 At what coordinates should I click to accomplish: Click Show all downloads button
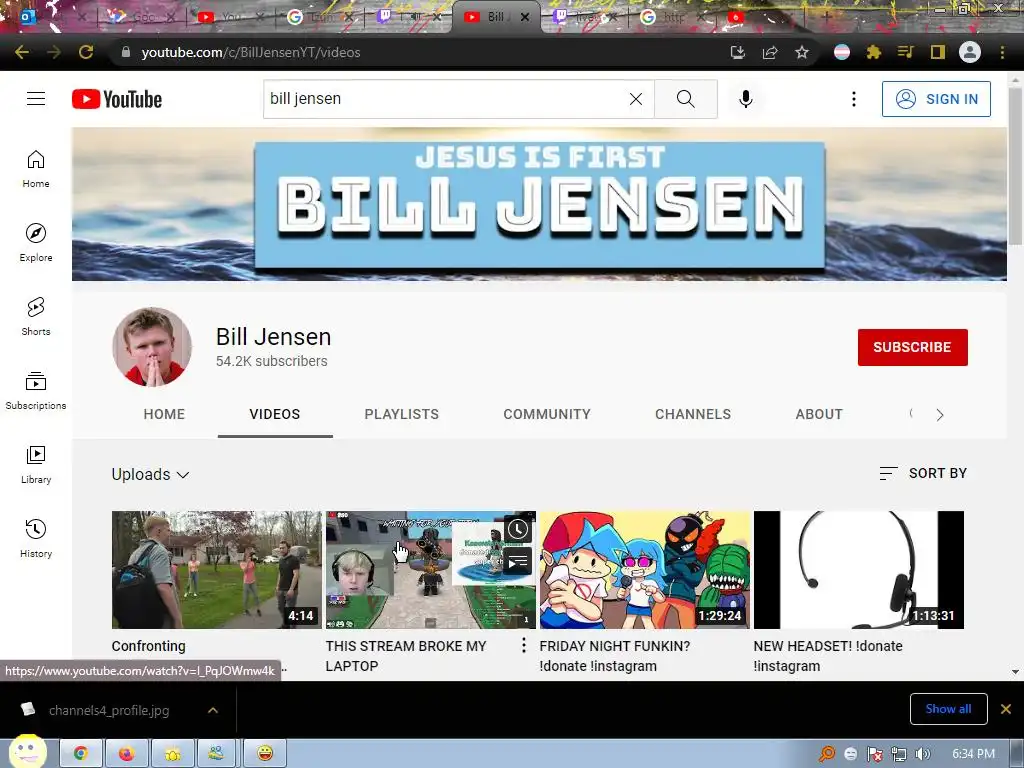pyautogui.click(x=948, y=709)
